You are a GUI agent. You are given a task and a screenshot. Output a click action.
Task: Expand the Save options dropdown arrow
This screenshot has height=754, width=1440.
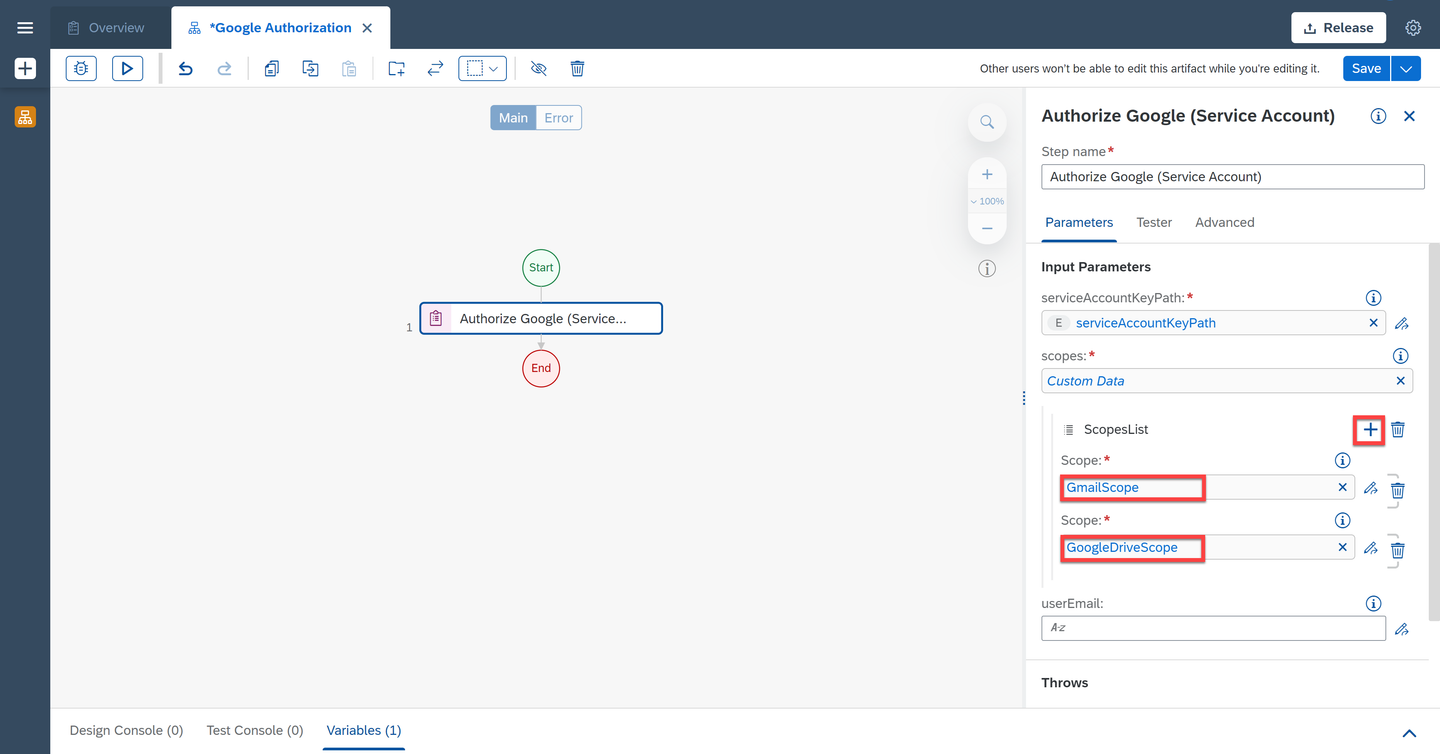(x=1406, y=68)
